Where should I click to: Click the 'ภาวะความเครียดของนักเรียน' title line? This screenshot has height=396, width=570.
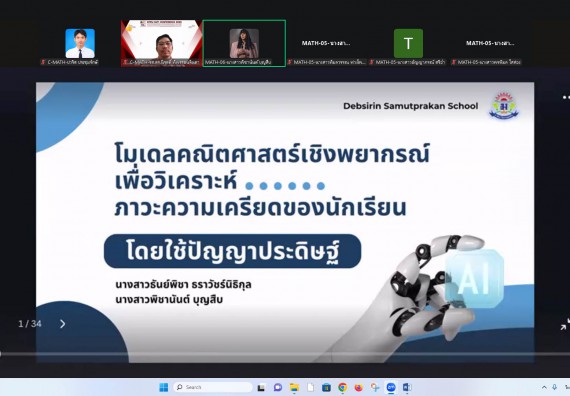coord(260,208)
